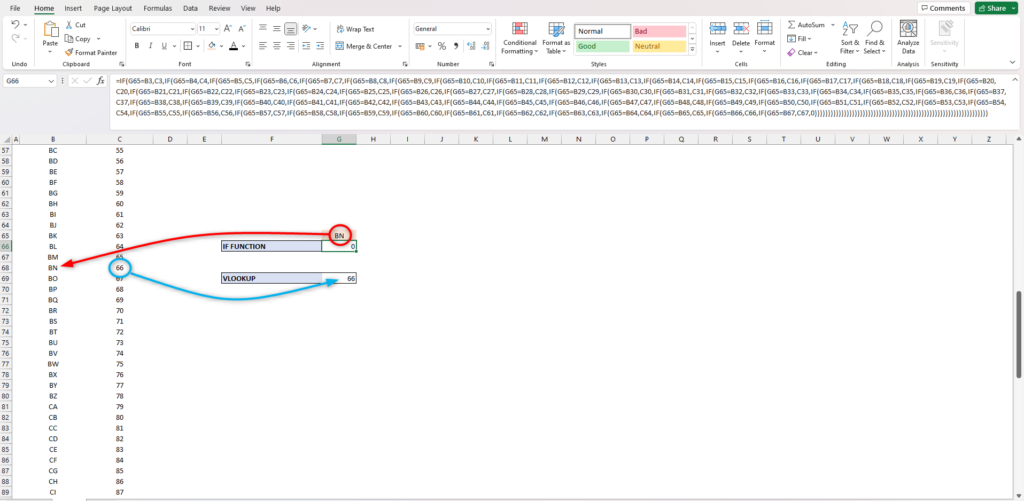Decrease decimal places
The height and width of the screenshot is (501, 1024).
[x=483, y=46]
